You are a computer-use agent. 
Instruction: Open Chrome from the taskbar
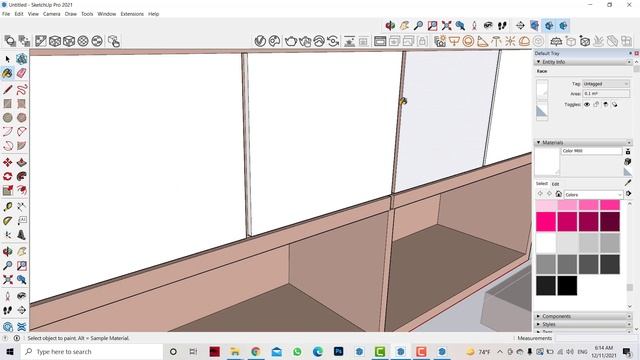pos(256,351)
